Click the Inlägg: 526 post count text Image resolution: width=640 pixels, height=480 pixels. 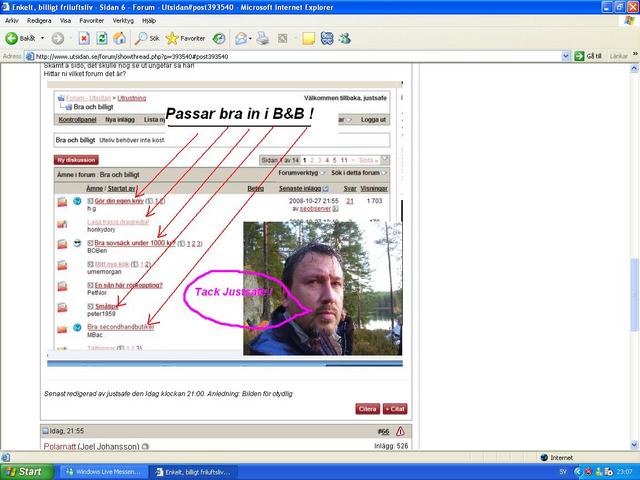pos(391,446)
